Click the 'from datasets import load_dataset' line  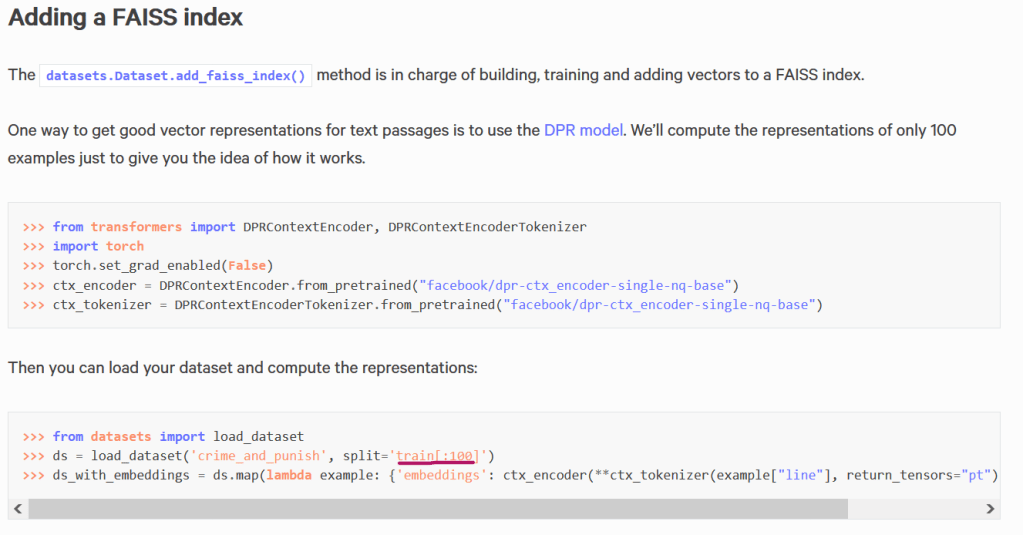178,436
